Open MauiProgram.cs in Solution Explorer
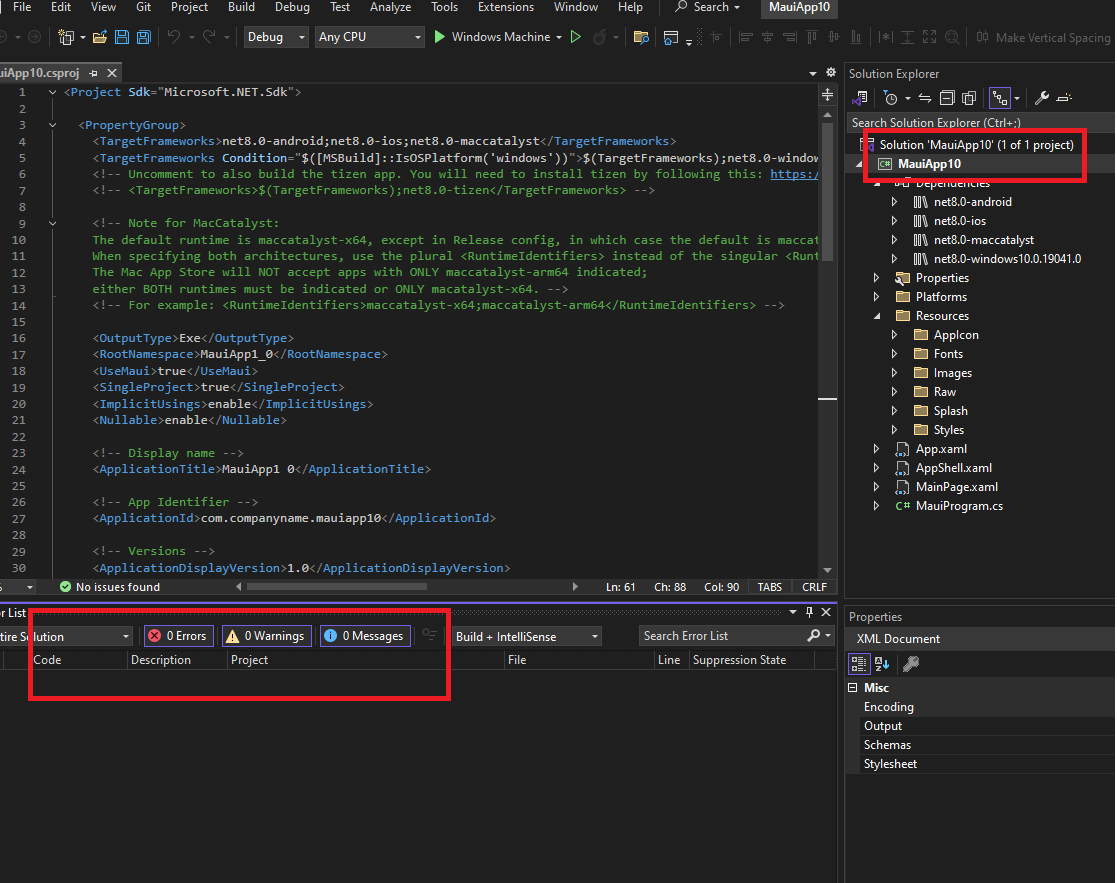The image size is (1117, 883). 958,506
